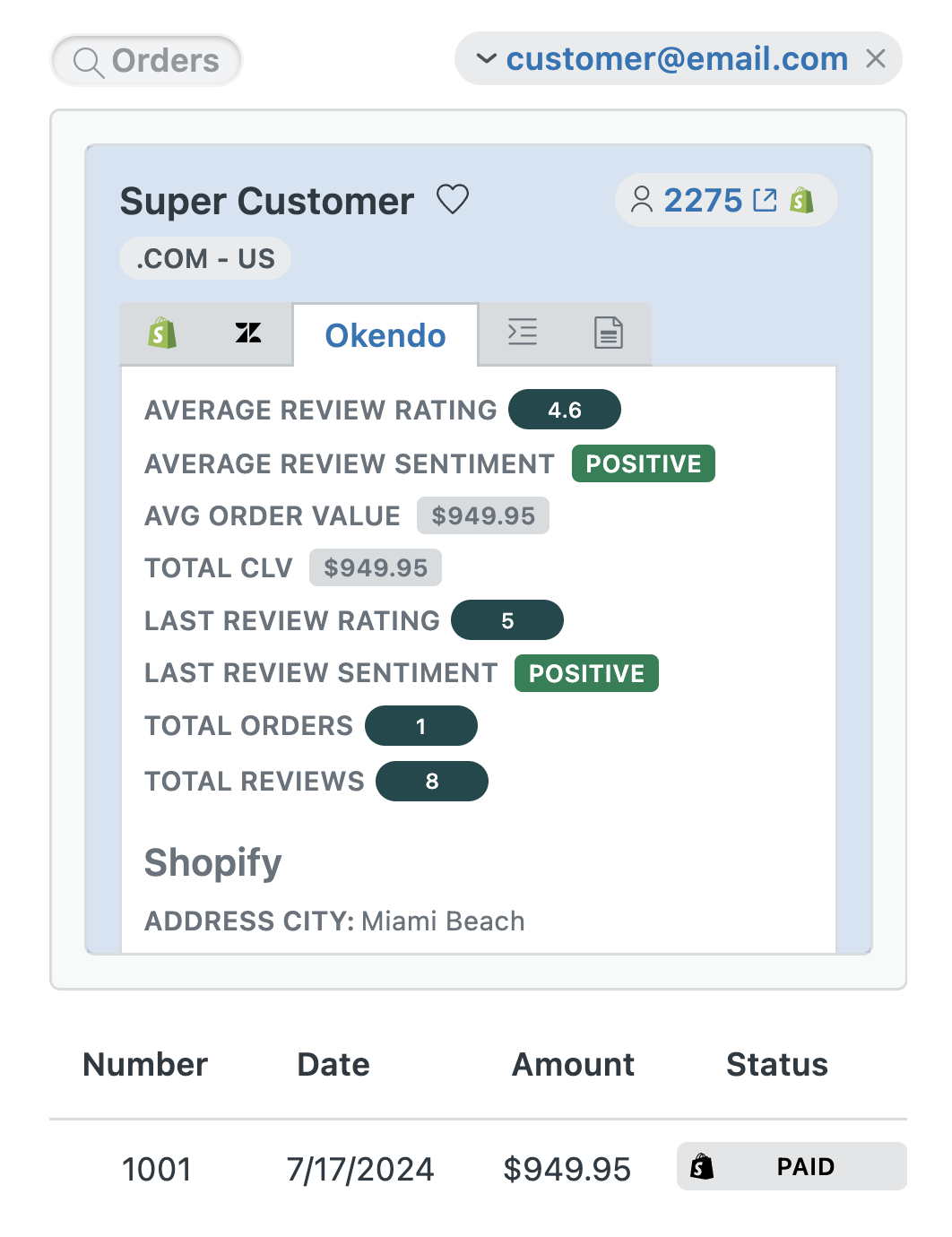Expand the customer@email.com dropdown chevron
952x1237 pixels.
486,59
